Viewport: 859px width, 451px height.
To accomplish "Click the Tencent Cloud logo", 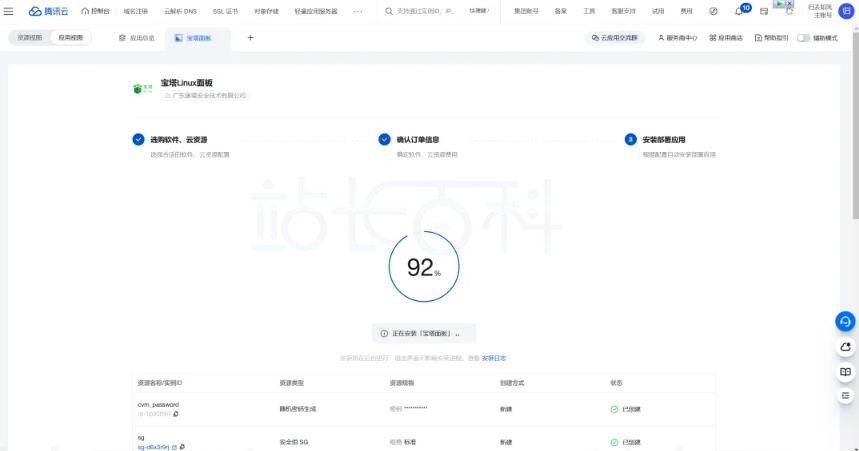I will [x=49, y=11].
